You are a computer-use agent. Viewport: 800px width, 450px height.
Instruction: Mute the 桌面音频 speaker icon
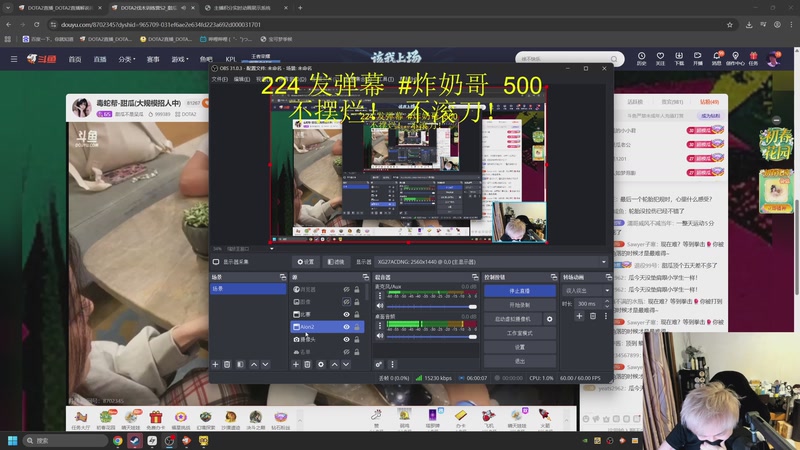coord(380,336)
